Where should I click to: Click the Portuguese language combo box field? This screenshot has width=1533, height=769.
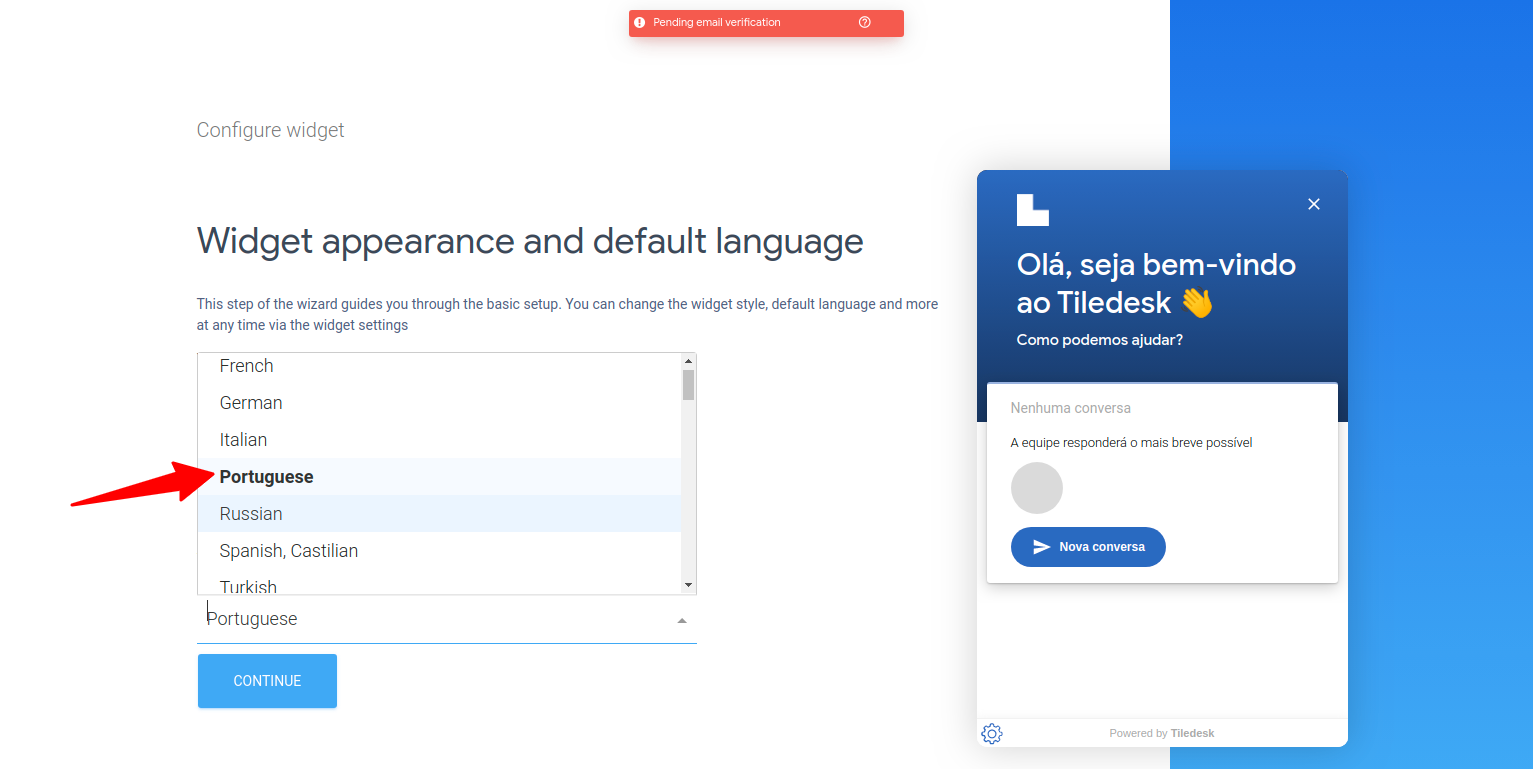[447, 619]
